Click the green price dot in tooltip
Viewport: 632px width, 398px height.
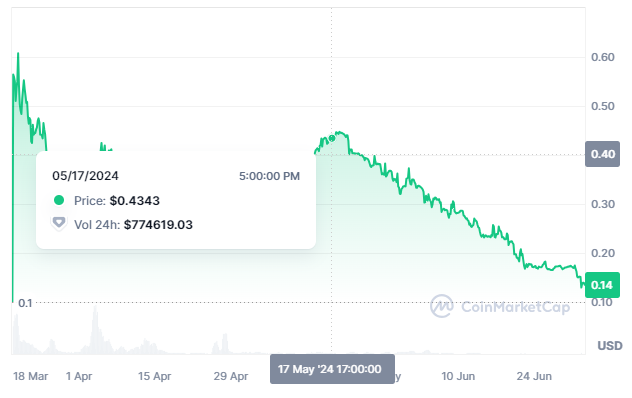[x=59, y=200]
